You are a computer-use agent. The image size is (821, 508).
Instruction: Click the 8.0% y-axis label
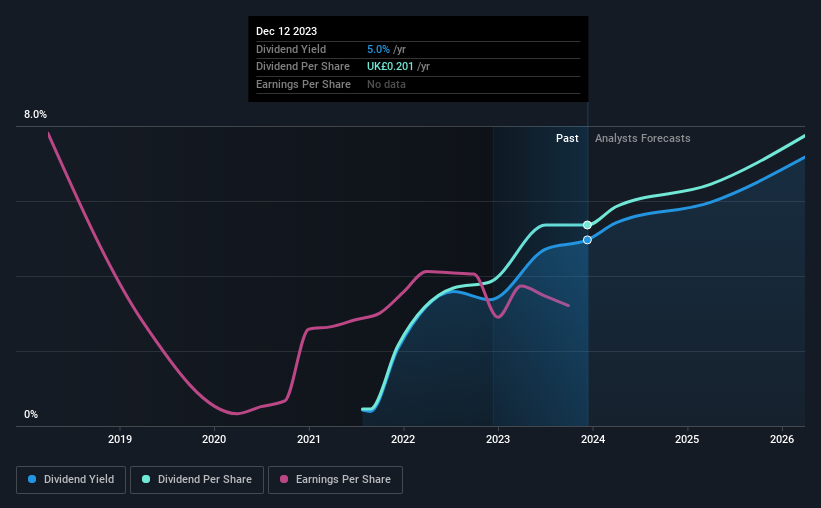point(35,115)
